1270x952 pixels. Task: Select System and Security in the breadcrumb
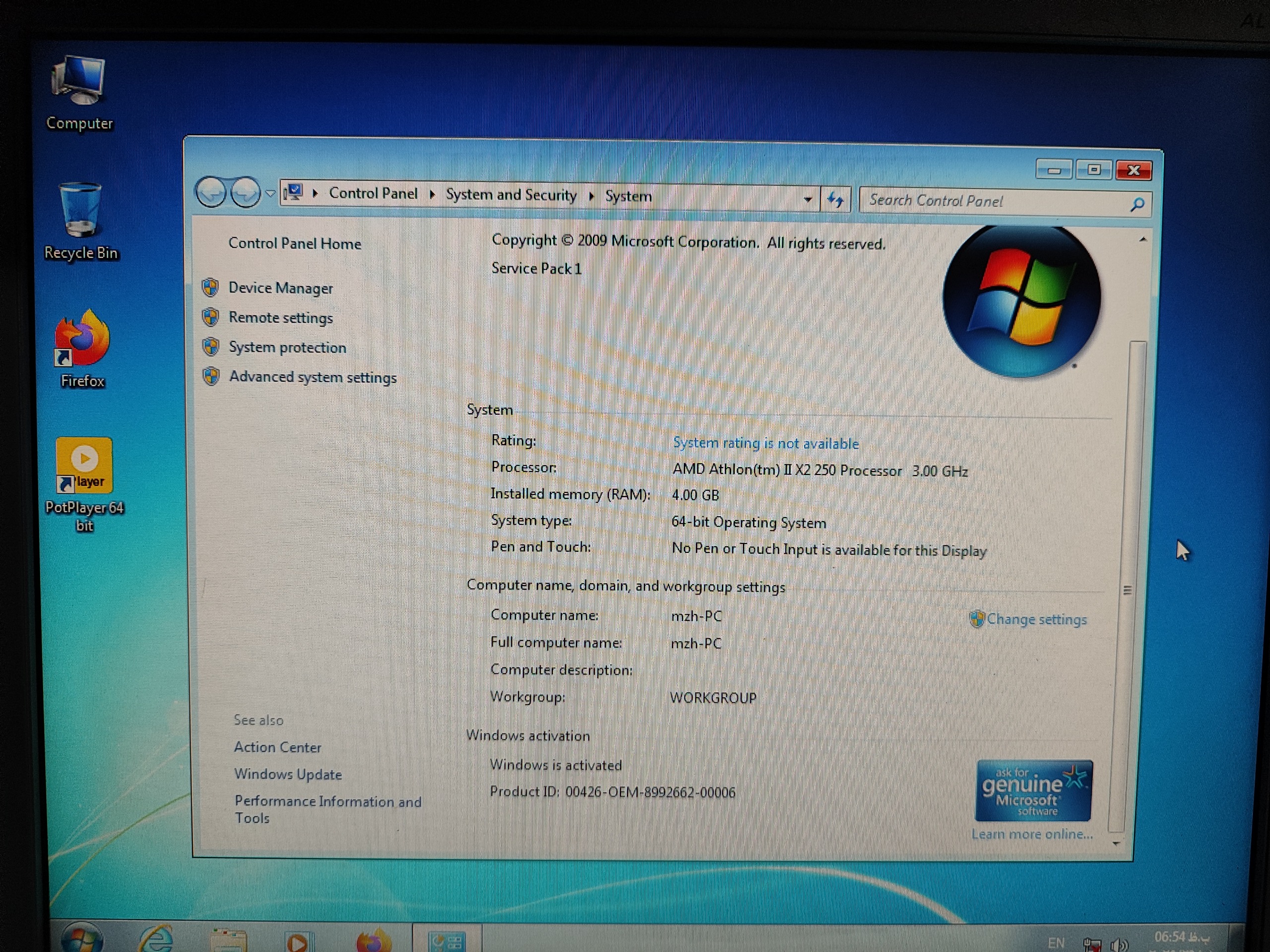[x=510, y=195]
